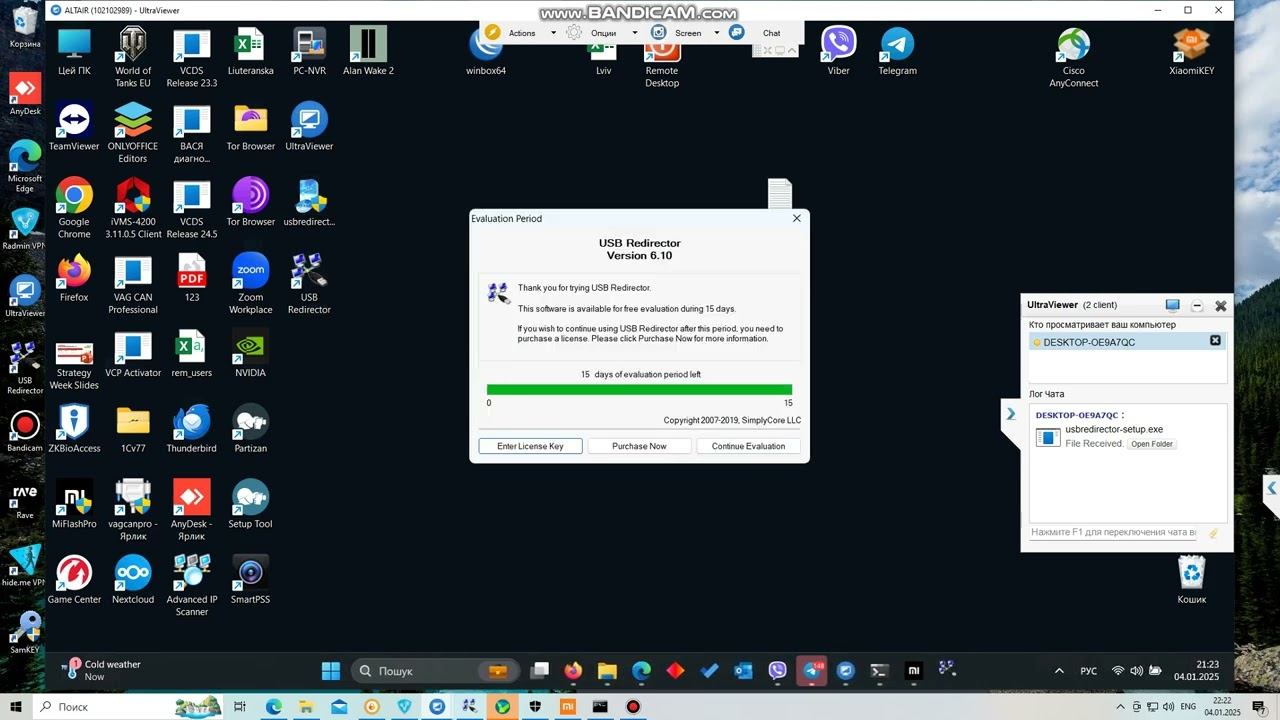
Task: Select the Advanced IP Scanner shortcut
Action: (x=191, y=585)
